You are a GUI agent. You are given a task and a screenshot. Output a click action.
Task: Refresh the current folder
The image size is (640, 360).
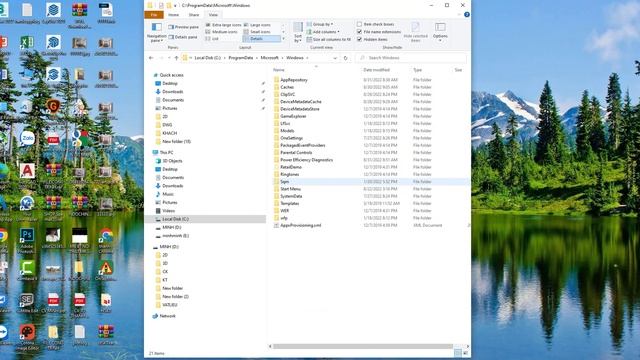tap(345, 58)
